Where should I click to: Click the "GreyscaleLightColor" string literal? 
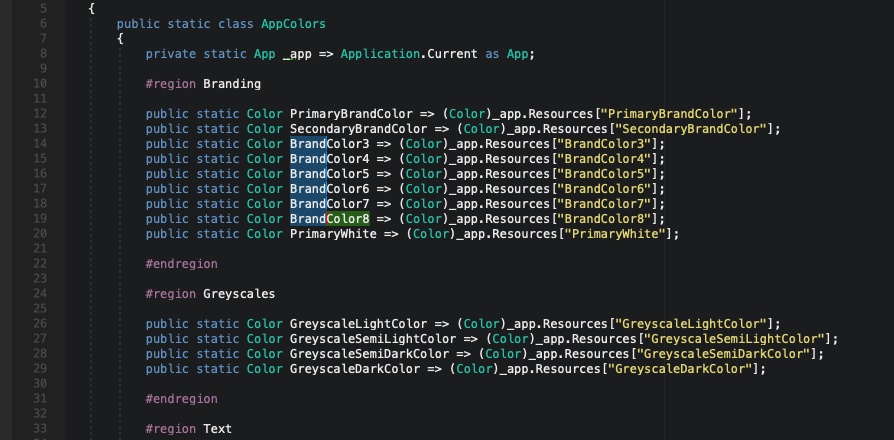click(x=691, y=324)
